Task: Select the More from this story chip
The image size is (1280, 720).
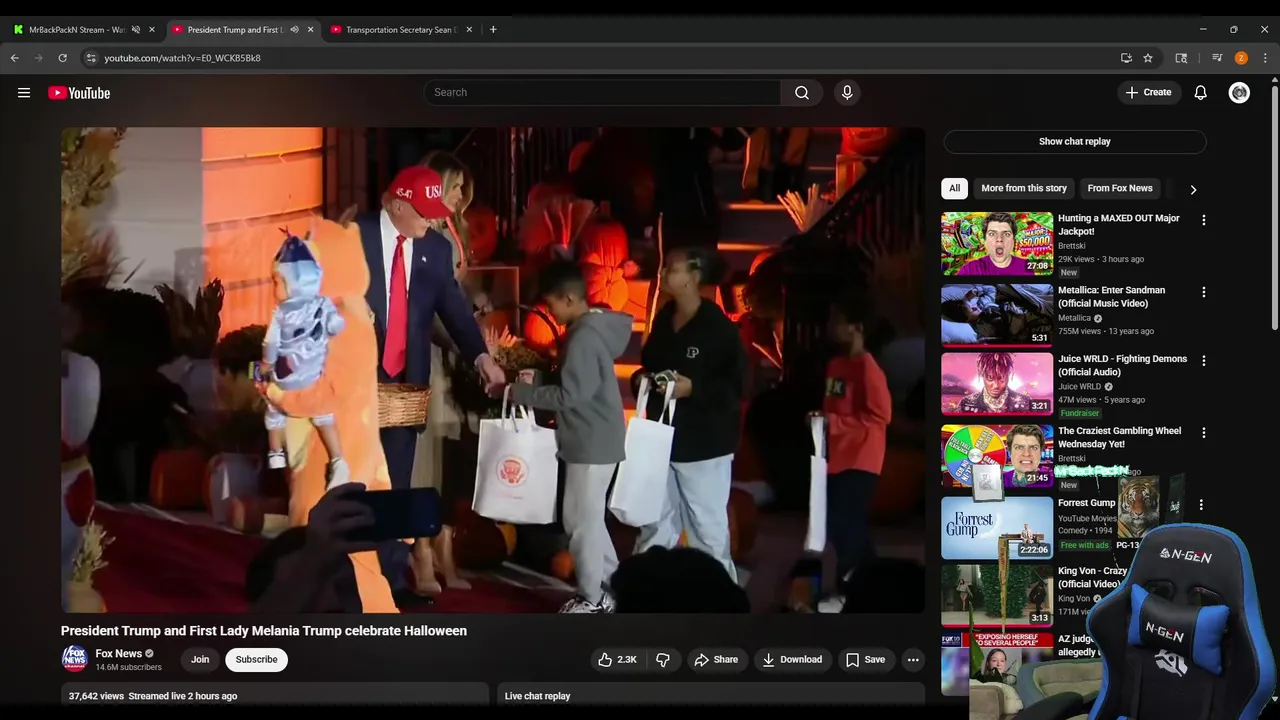Action: (1024, 188)
